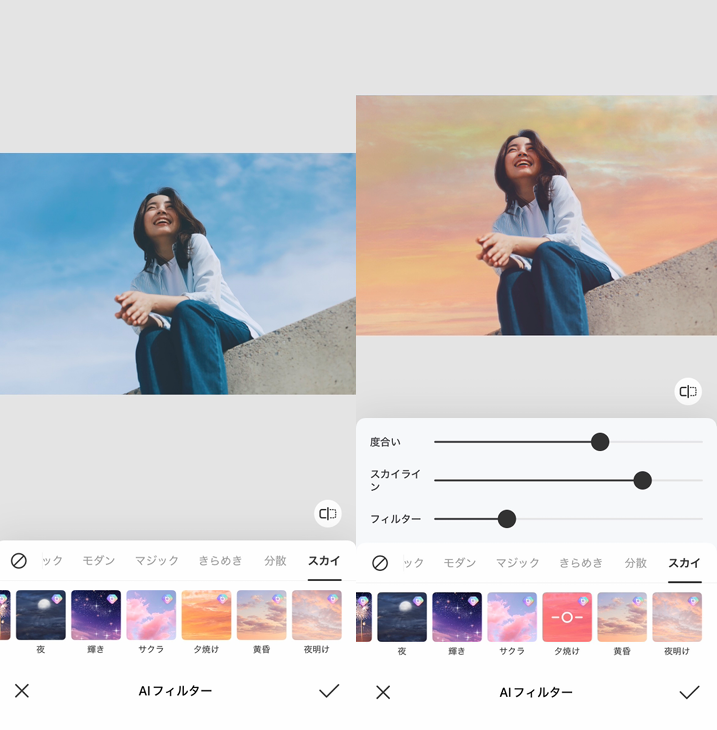This screenshot has width=717, height=730.
Task: Choose 夜明け sky thumbnail in right screen
Action: [677, 617]
